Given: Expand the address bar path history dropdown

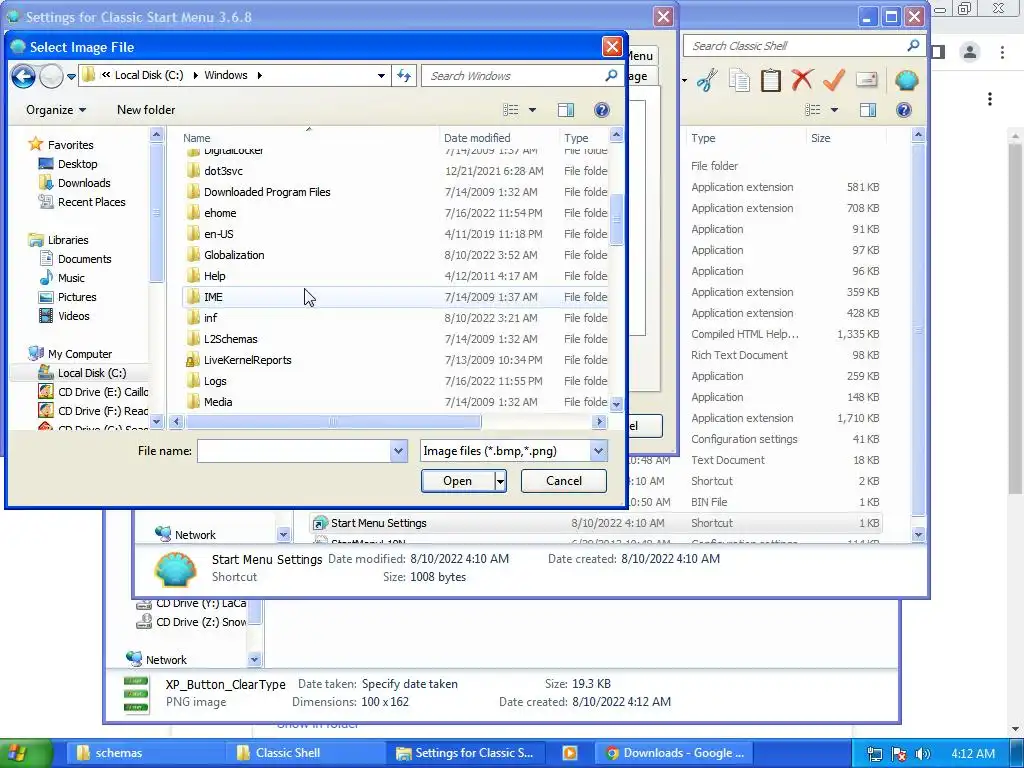Looking at the screenshot, I should point(381,76).
